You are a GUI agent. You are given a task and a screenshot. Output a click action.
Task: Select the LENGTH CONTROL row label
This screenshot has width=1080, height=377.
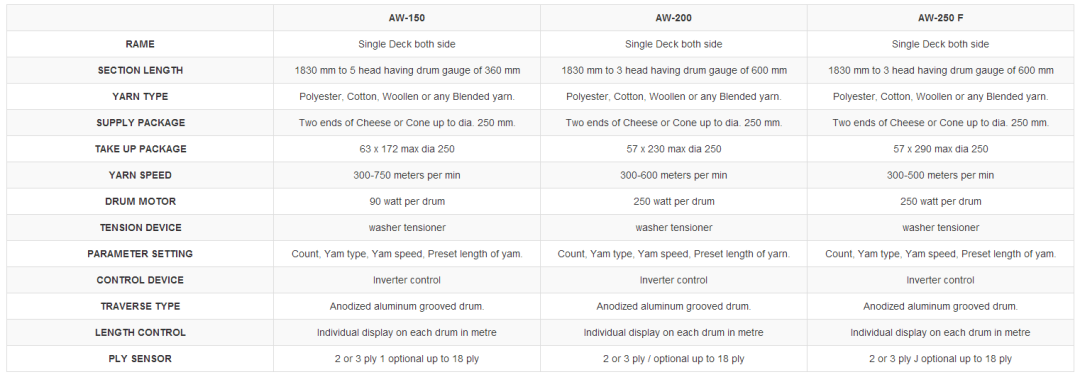click(x=140, y=332)
